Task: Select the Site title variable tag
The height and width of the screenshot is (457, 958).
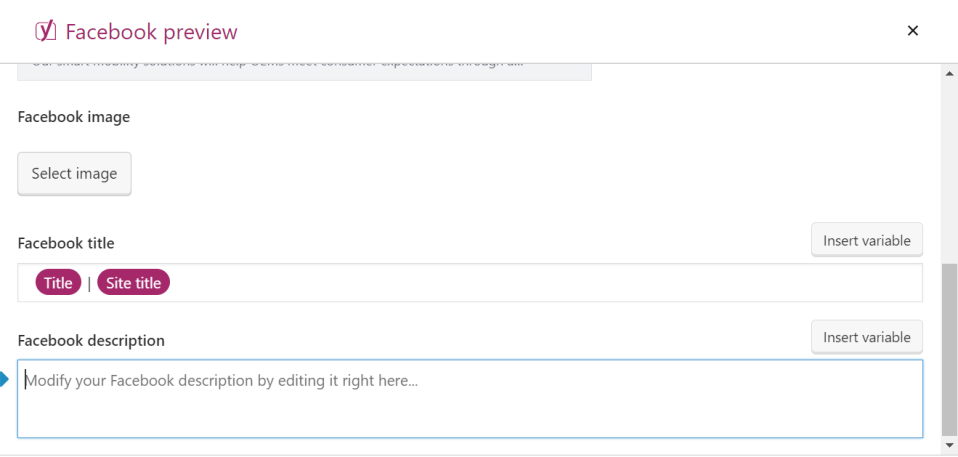Action: pos(134,283)
